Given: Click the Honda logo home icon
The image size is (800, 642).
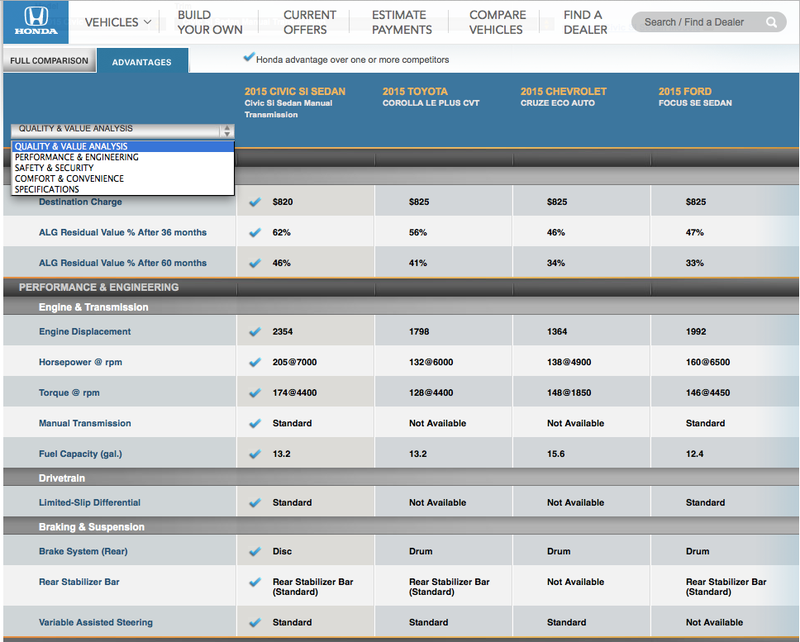Looking at the screenshot, I should 36,21.
